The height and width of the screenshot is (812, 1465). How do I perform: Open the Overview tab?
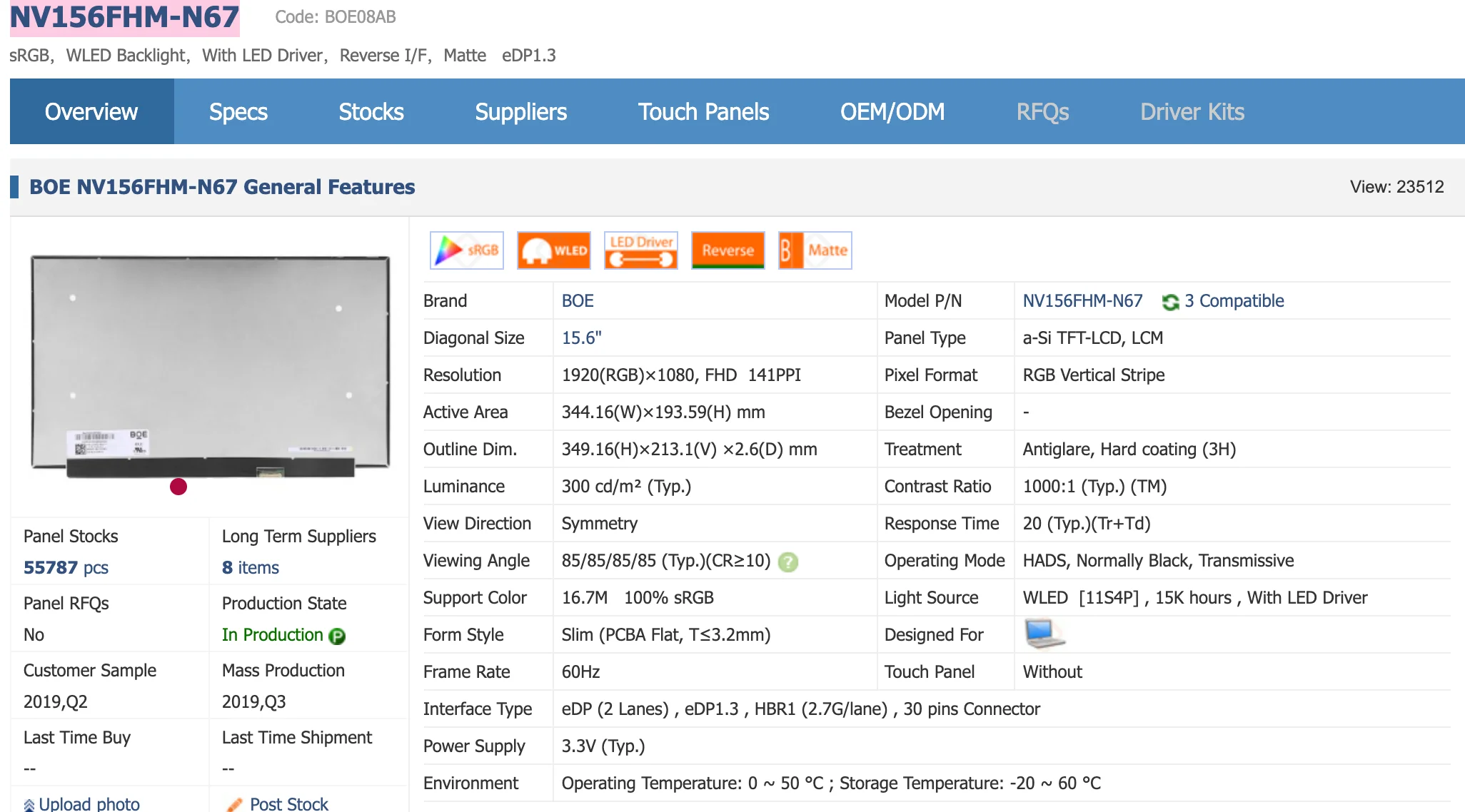[91, 111]
